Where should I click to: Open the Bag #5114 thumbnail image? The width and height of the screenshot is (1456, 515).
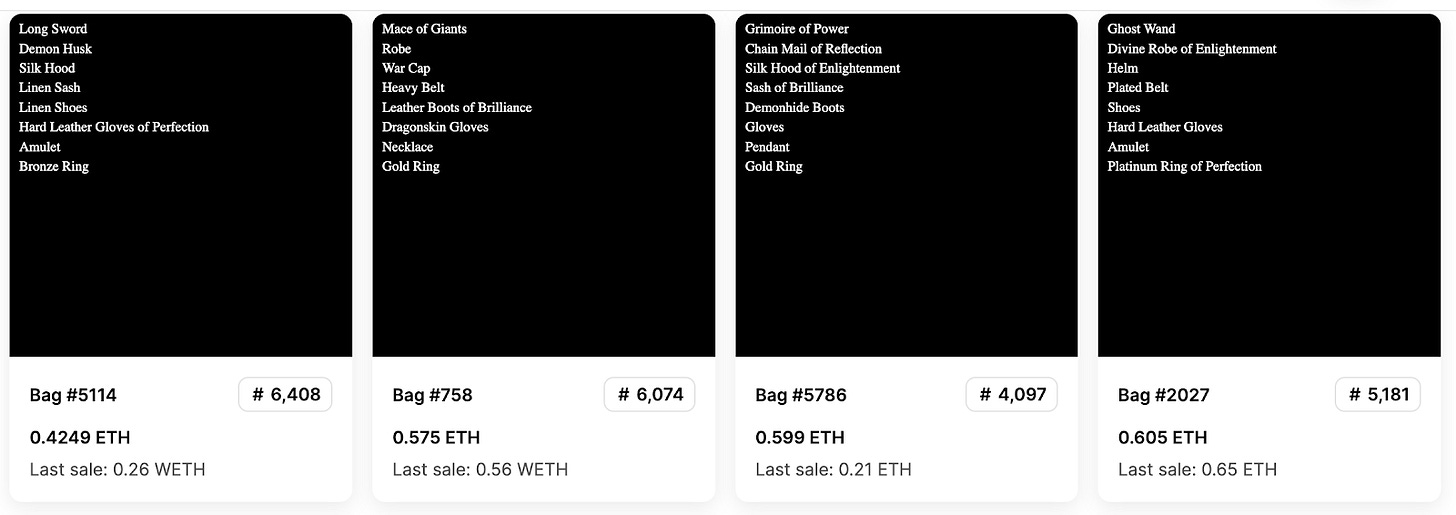(x=180, y=185)
